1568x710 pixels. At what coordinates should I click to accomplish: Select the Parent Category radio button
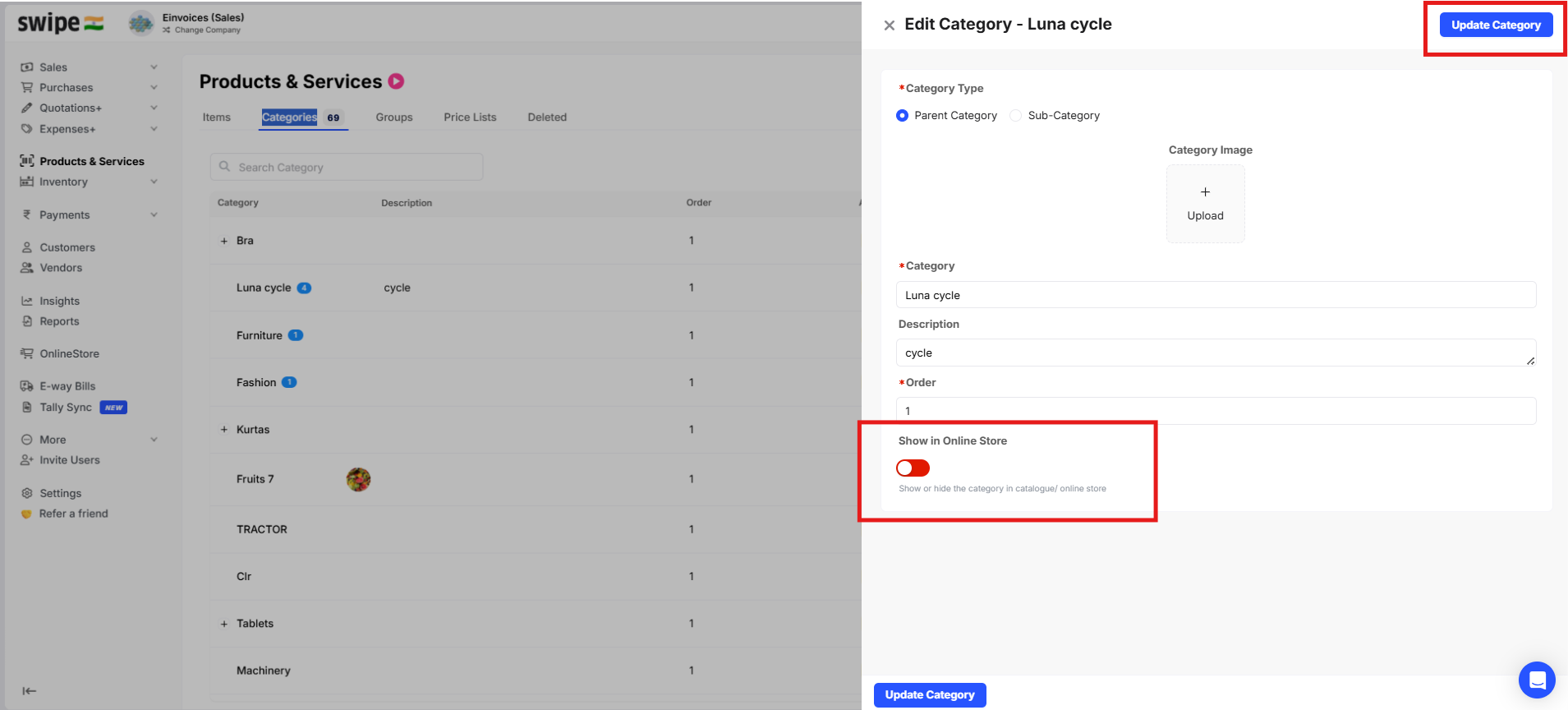point(903,116)
